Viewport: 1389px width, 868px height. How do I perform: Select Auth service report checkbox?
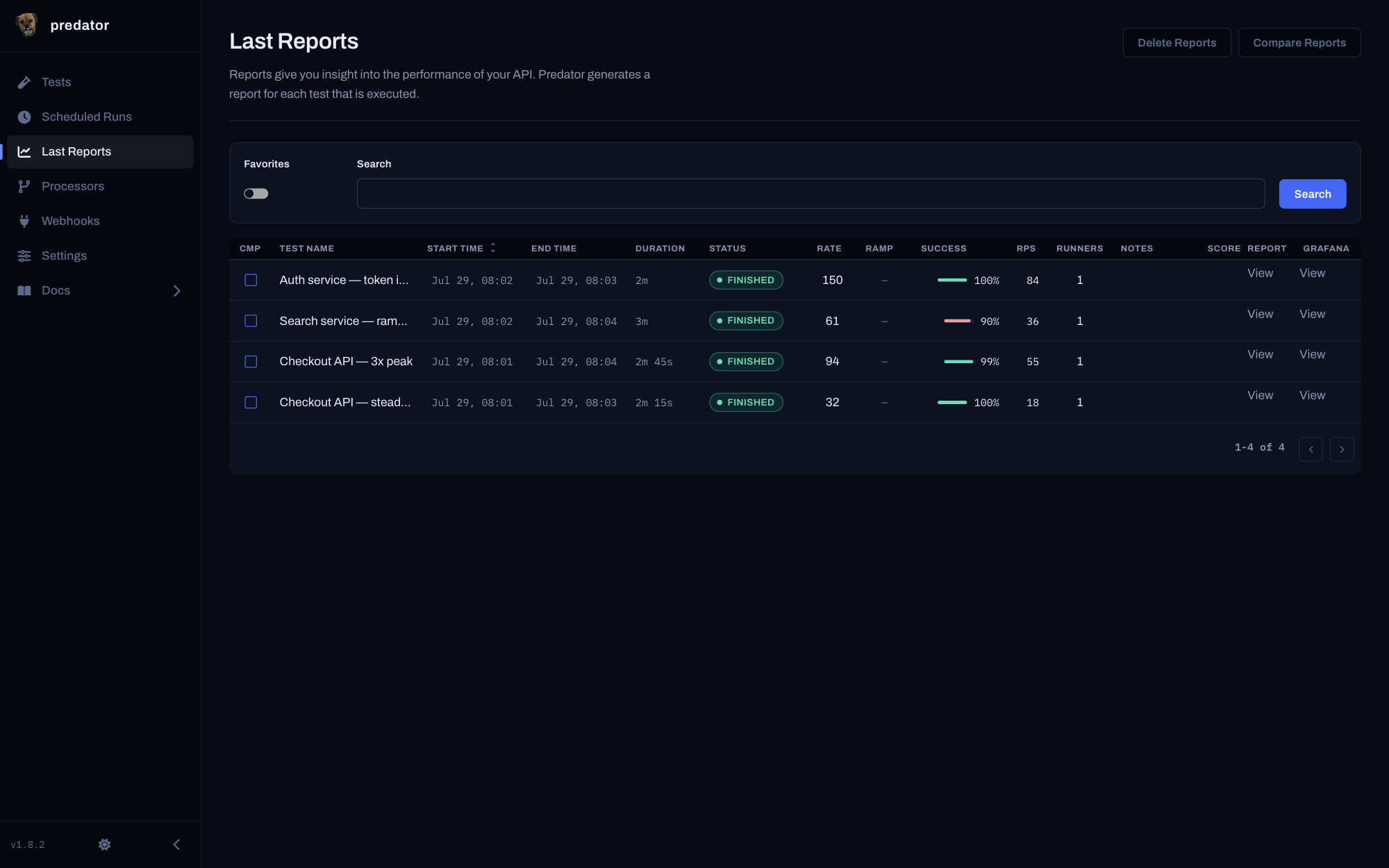click(251, 280)
